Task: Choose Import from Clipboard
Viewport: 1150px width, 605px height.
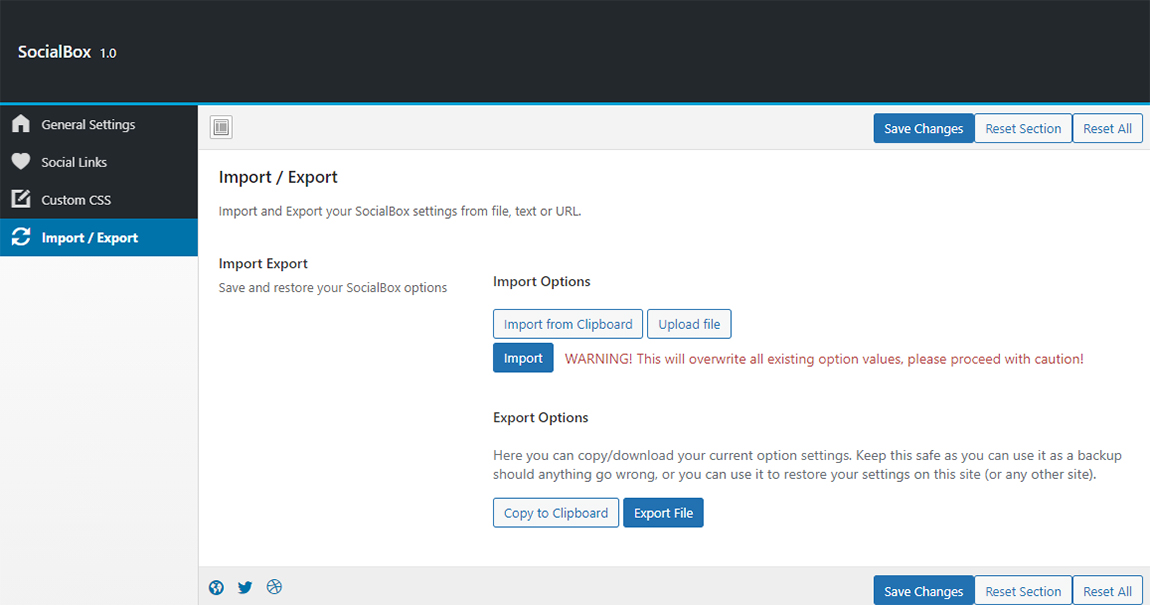Action: tap(567, 323)
